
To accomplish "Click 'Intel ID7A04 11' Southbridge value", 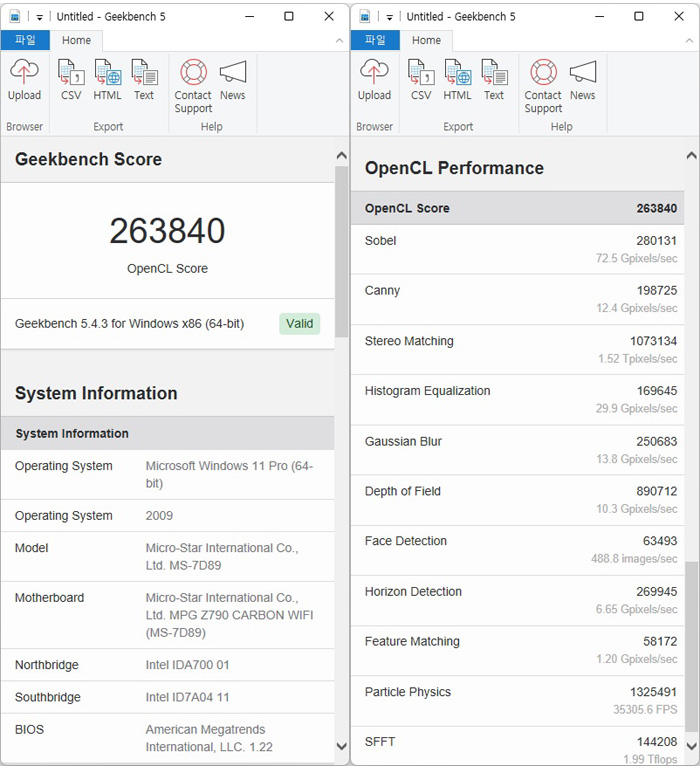I will tap(187, 697).
